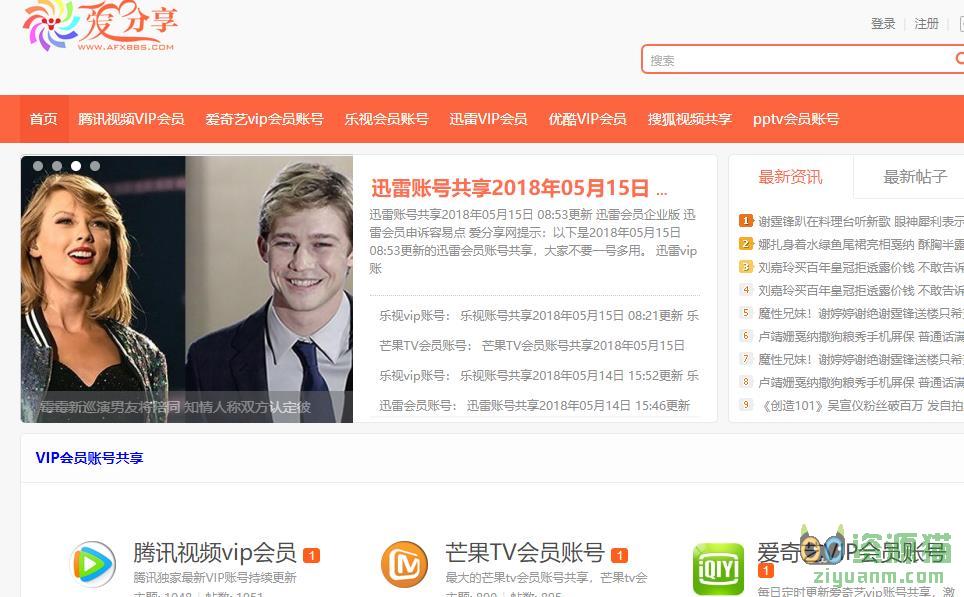Viewport: 964px width, 597px height.
Task: Open the 优酷VIP会员 nav menu item
Action: pos(588,118)
